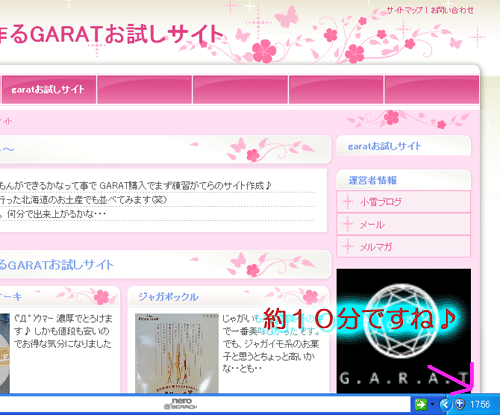Click the GARATお試しサイト site title
This screenshot has height=415, width=500.
point(112,34)
